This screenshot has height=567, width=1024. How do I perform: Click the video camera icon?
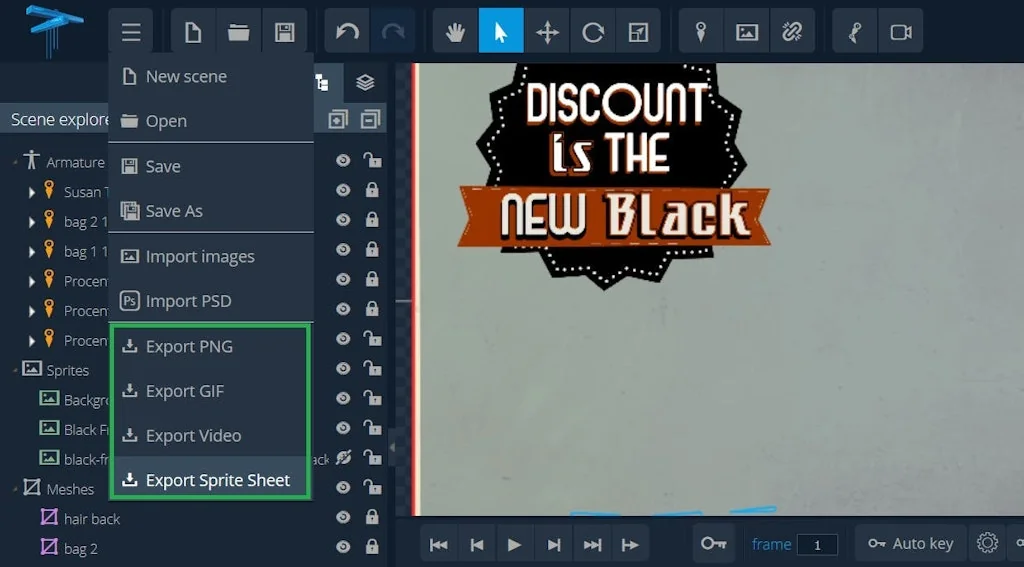tap(901, 32)
